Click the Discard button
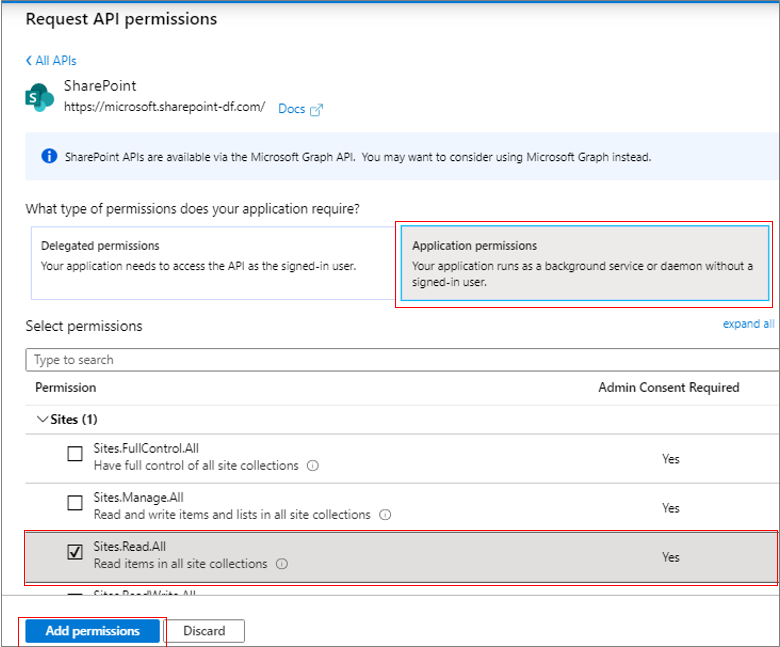Viewport: 780px width, 647px height. tap(204, 631)
